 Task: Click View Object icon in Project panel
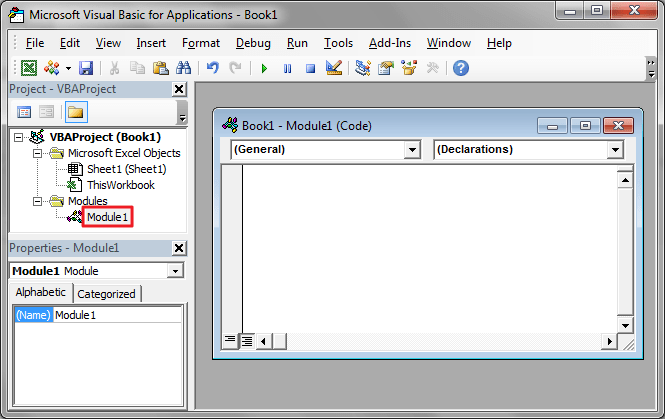coord(46,112)
